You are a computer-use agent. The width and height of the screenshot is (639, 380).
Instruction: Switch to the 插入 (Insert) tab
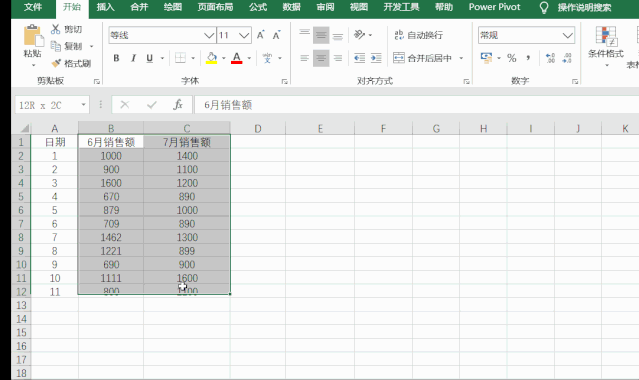(x=105, y=7)
